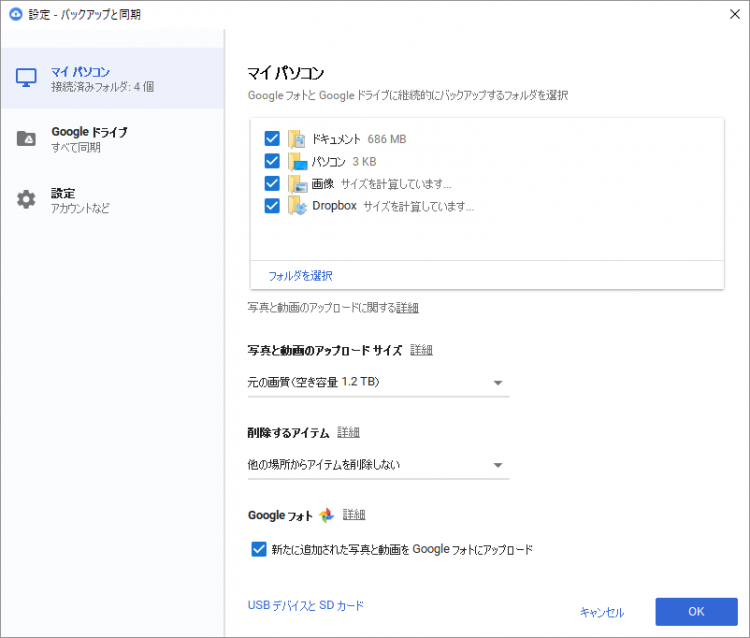Click the 3 KB size text

point(364,162)
